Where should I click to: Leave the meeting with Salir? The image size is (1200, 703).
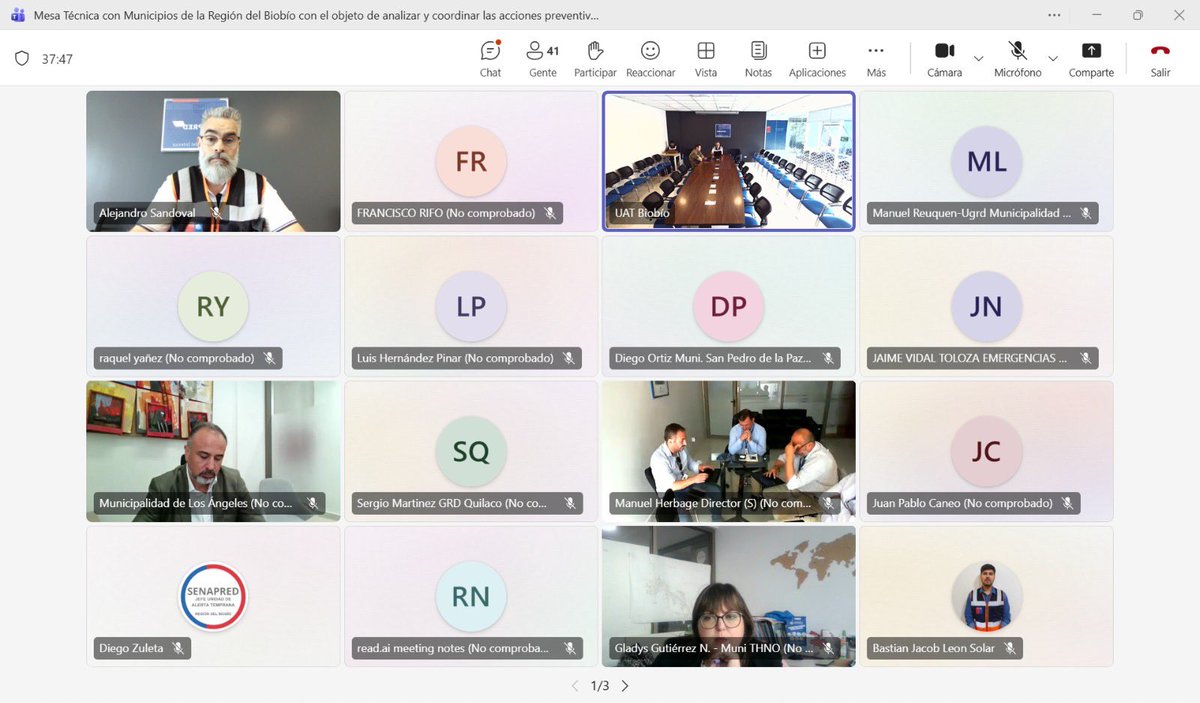tap(1160, 59)
